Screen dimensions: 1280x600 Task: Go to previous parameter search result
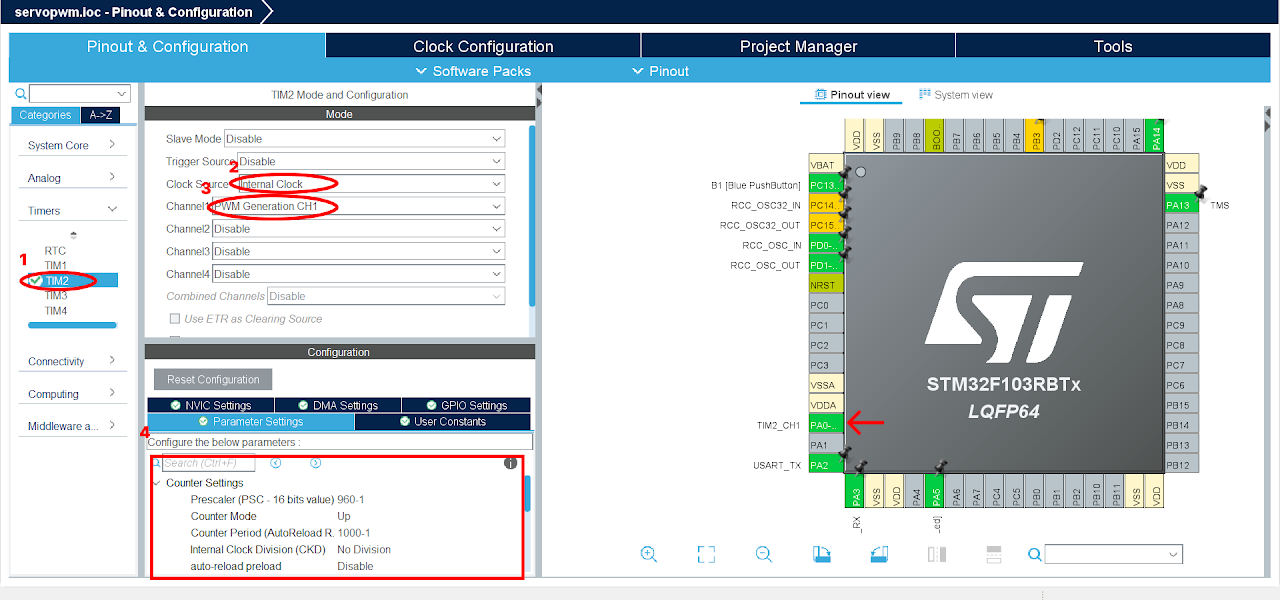276,463
